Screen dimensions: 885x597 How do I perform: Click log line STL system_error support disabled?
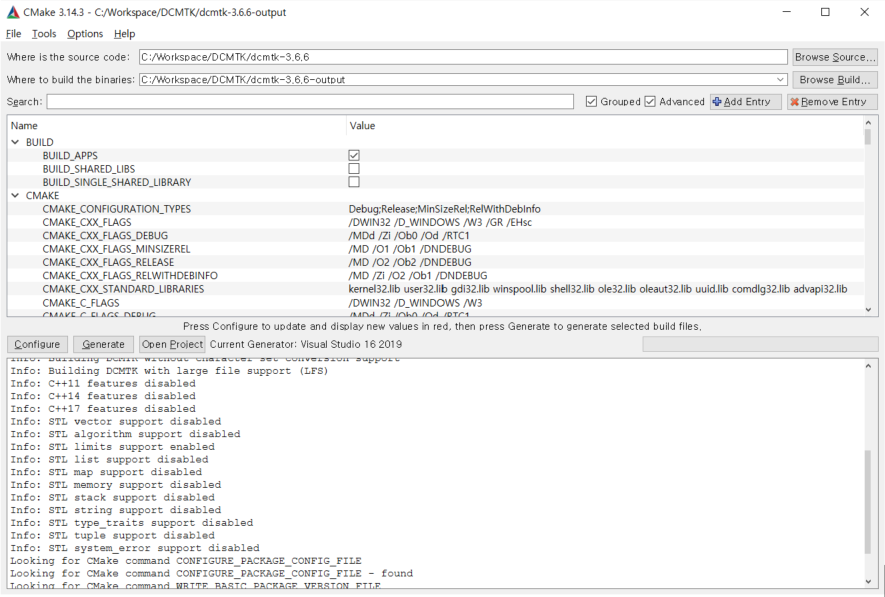tap(135, 548)
